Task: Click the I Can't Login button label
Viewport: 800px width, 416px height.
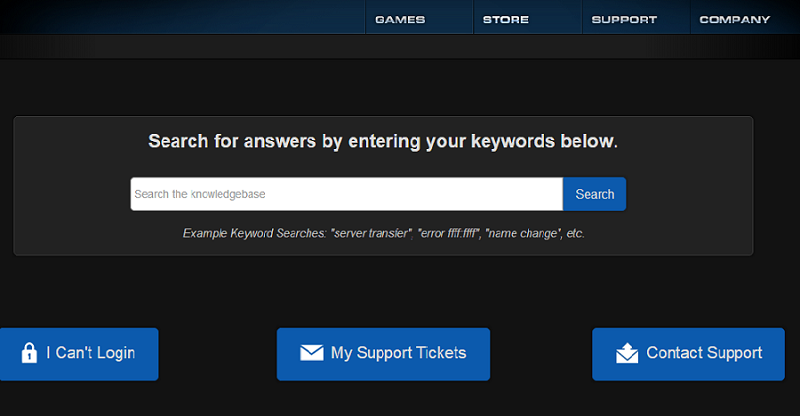Action: (x=90, y=353)
